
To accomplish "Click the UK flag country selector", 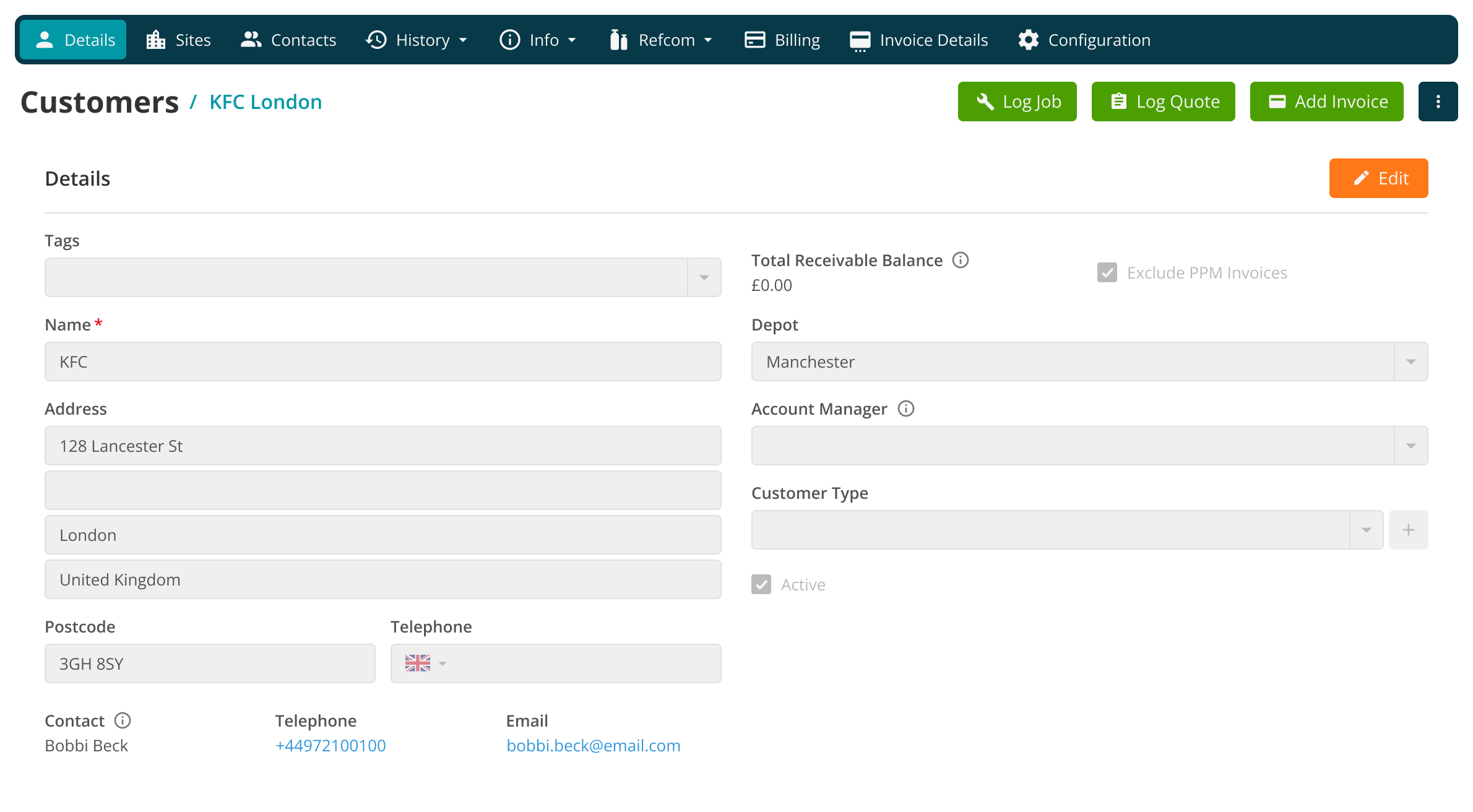I will (418, 663).
